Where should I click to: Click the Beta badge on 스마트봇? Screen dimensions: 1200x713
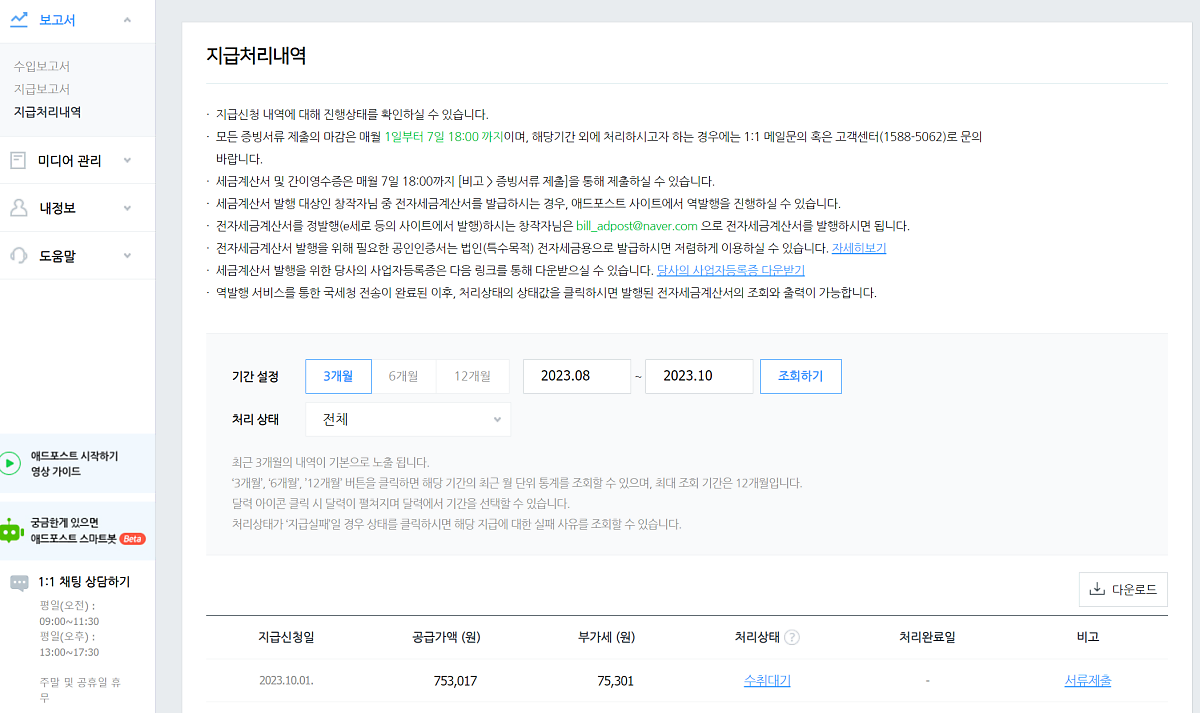[x=132, y=538]
